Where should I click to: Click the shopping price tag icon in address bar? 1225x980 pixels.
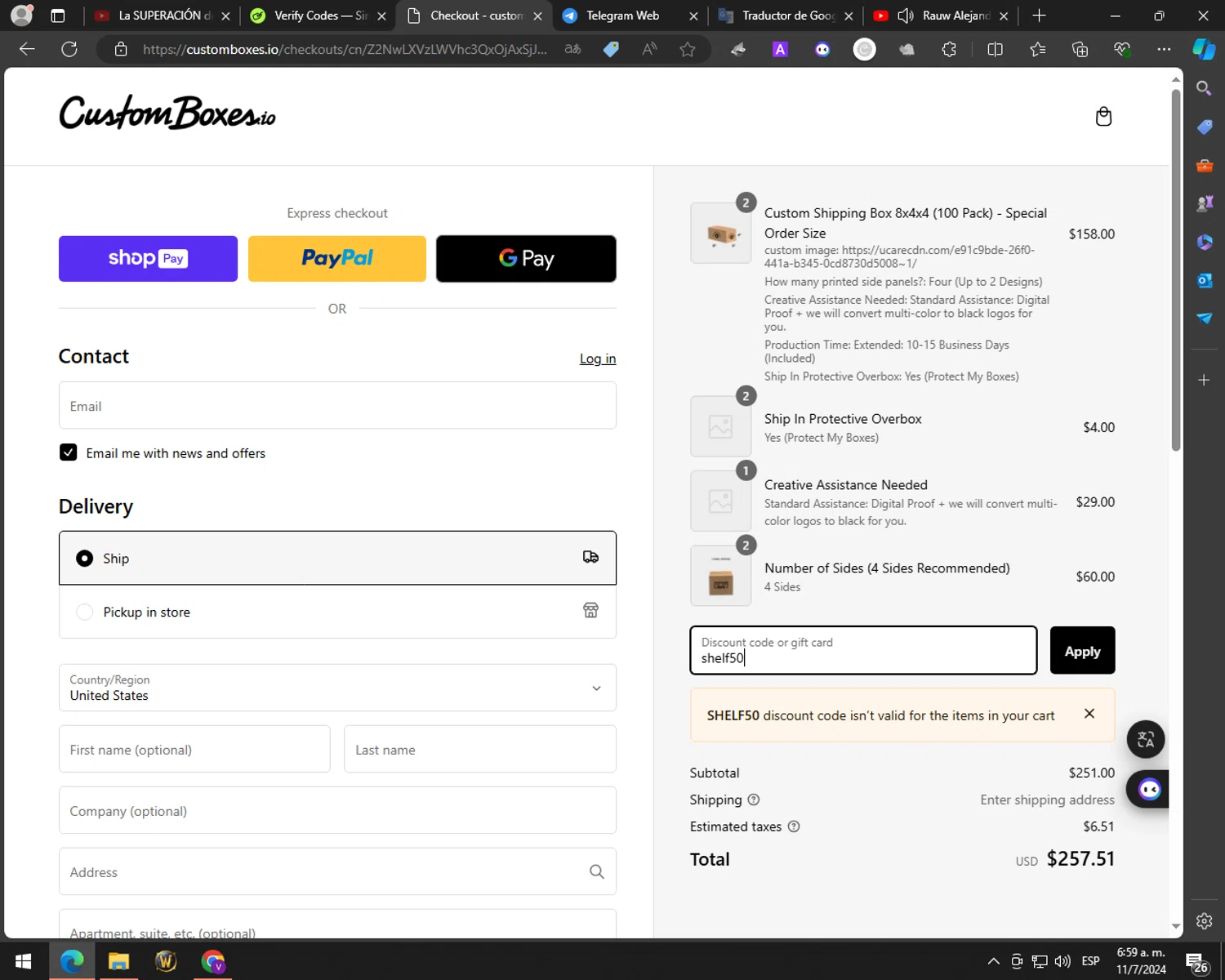click(611, 49)
